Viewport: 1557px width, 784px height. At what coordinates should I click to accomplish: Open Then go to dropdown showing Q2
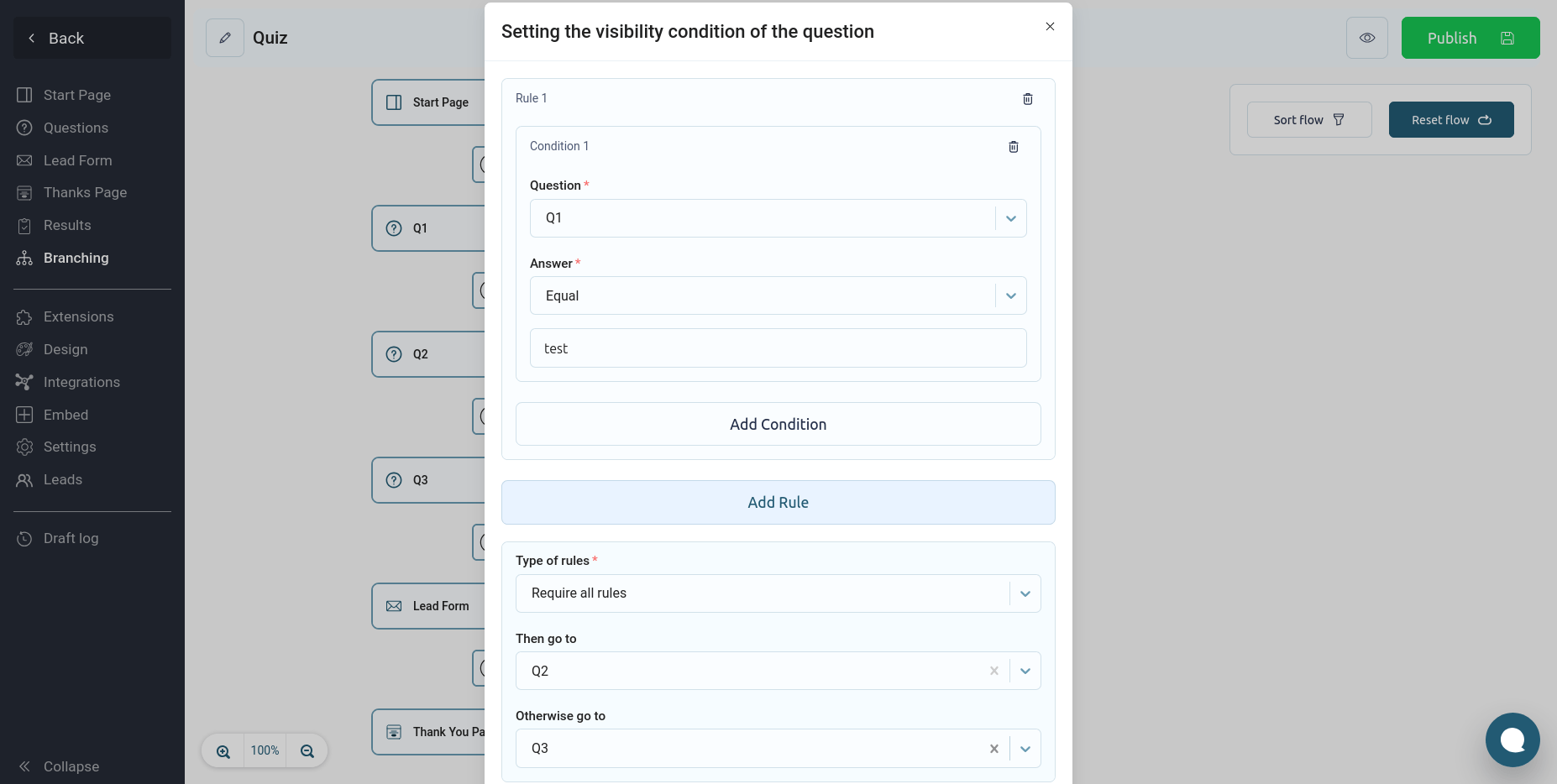(x=778, y=671)
